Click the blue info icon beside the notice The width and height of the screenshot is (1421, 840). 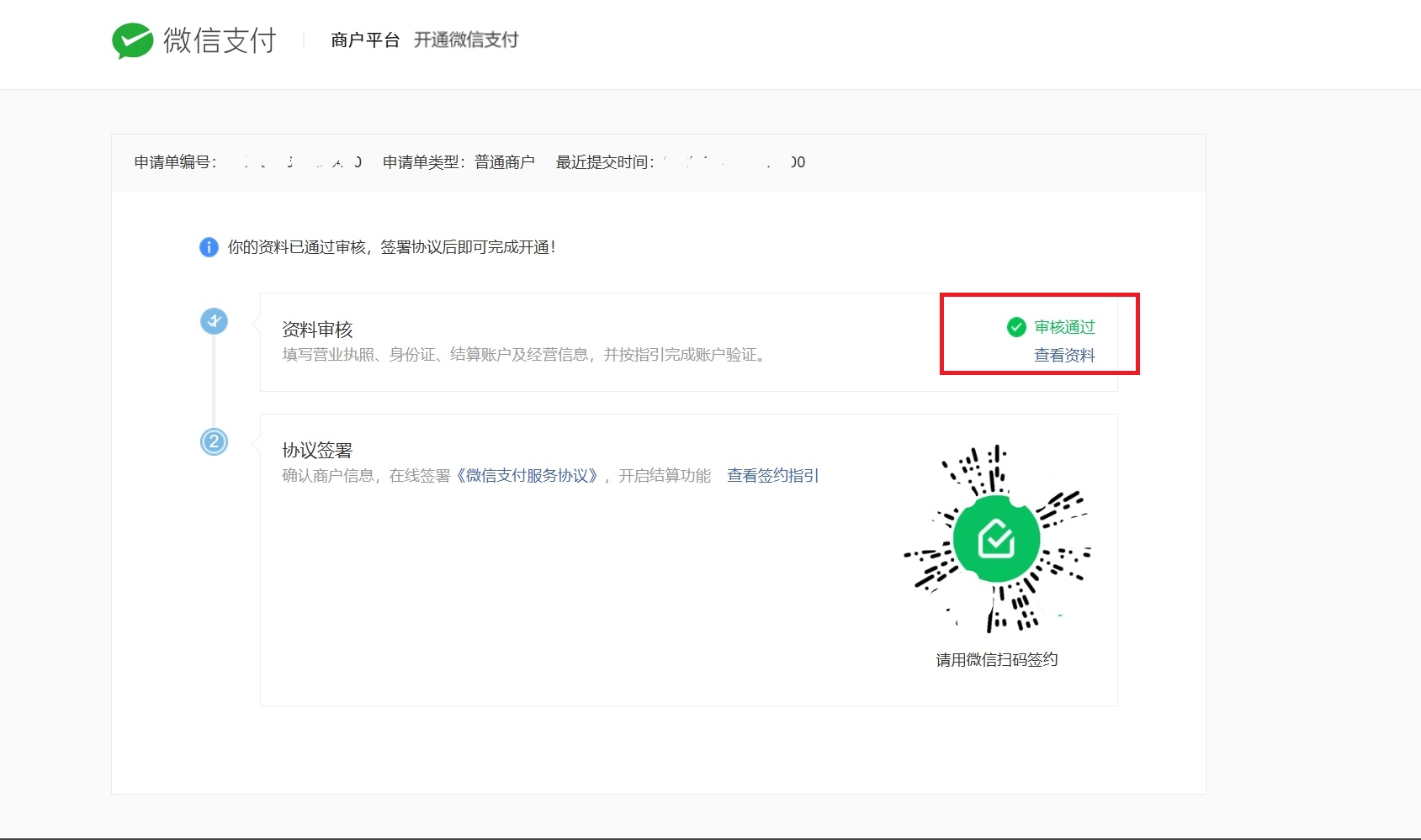tap(209, 247)
